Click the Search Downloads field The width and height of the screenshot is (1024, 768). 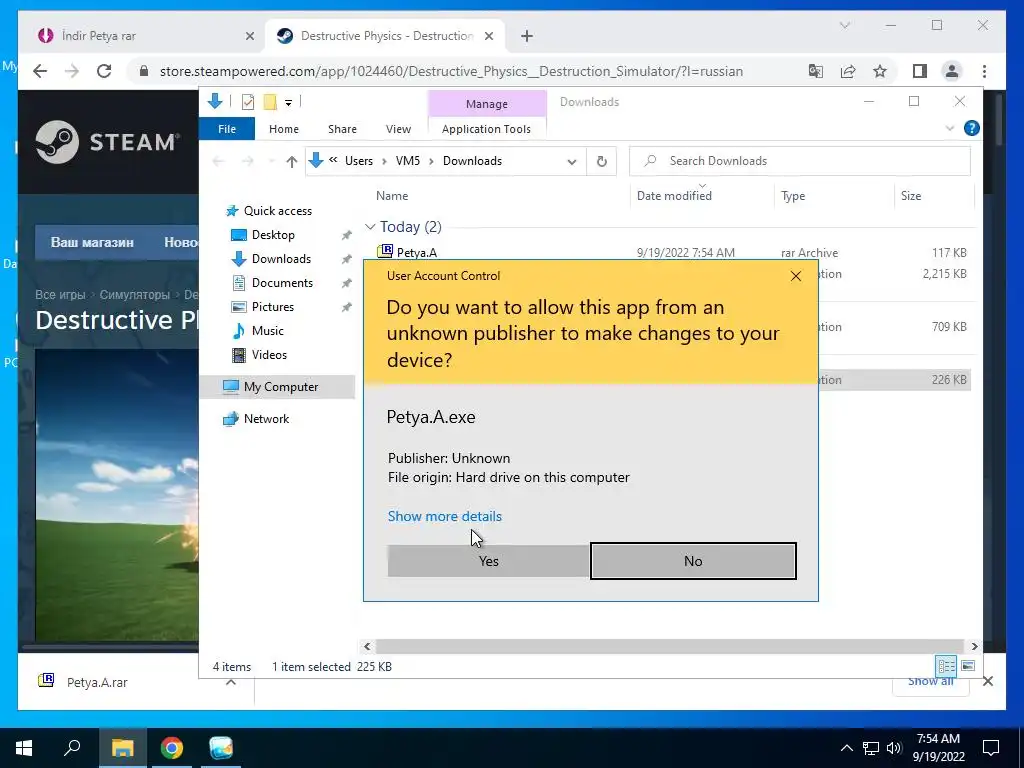(x=800, y=161)
